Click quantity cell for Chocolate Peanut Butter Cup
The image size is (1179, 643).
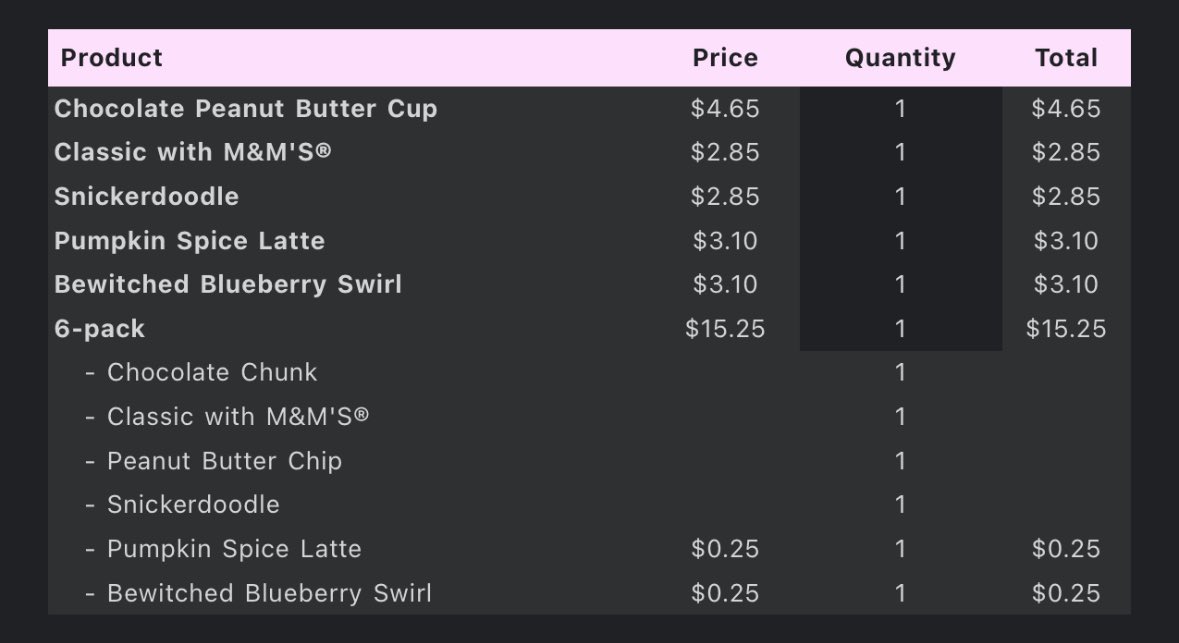coord(900,109)
